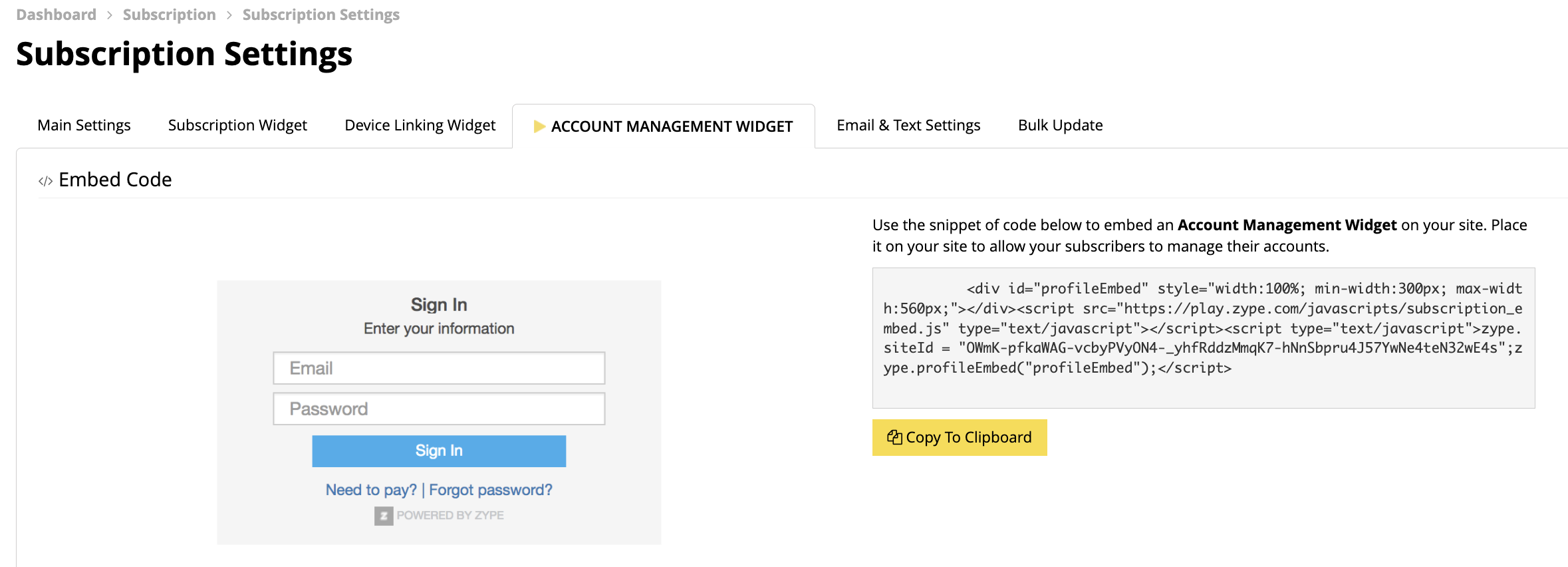Switch to the Subscription Widget tab

(x=237, y=125)
